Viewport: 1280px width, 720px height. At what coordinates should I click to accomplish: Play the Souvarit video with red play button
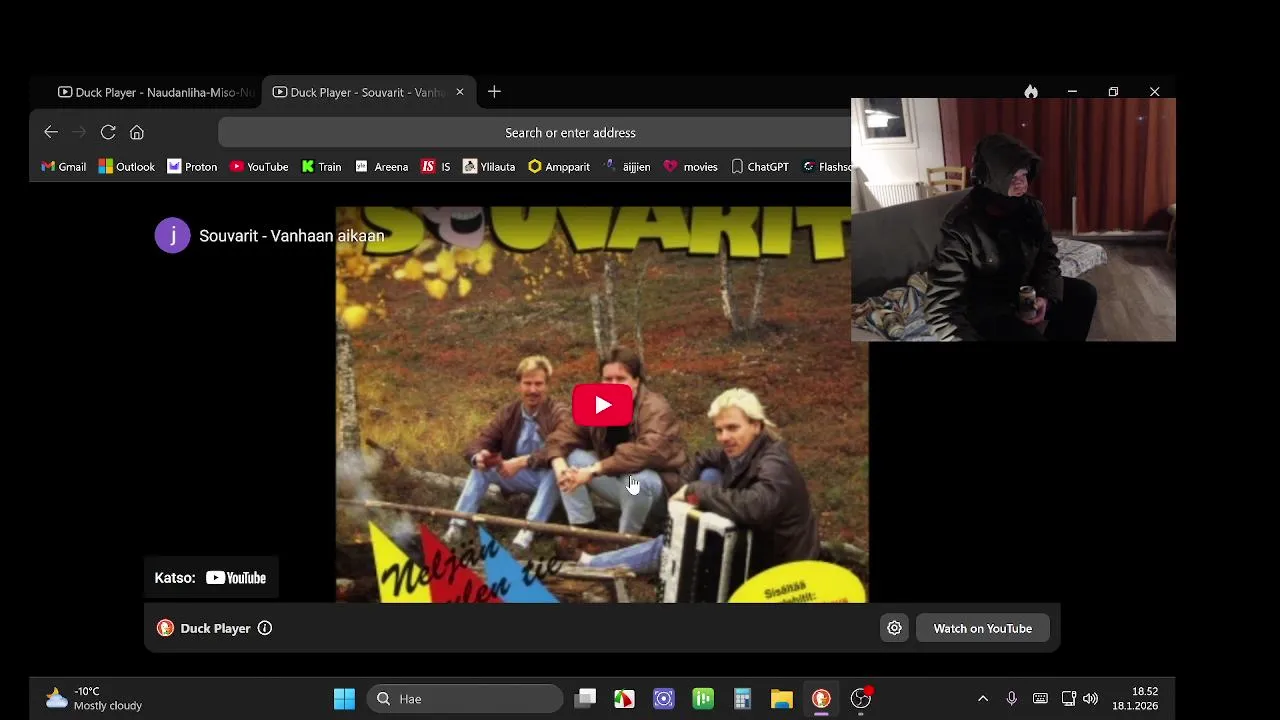click(602, 405)
